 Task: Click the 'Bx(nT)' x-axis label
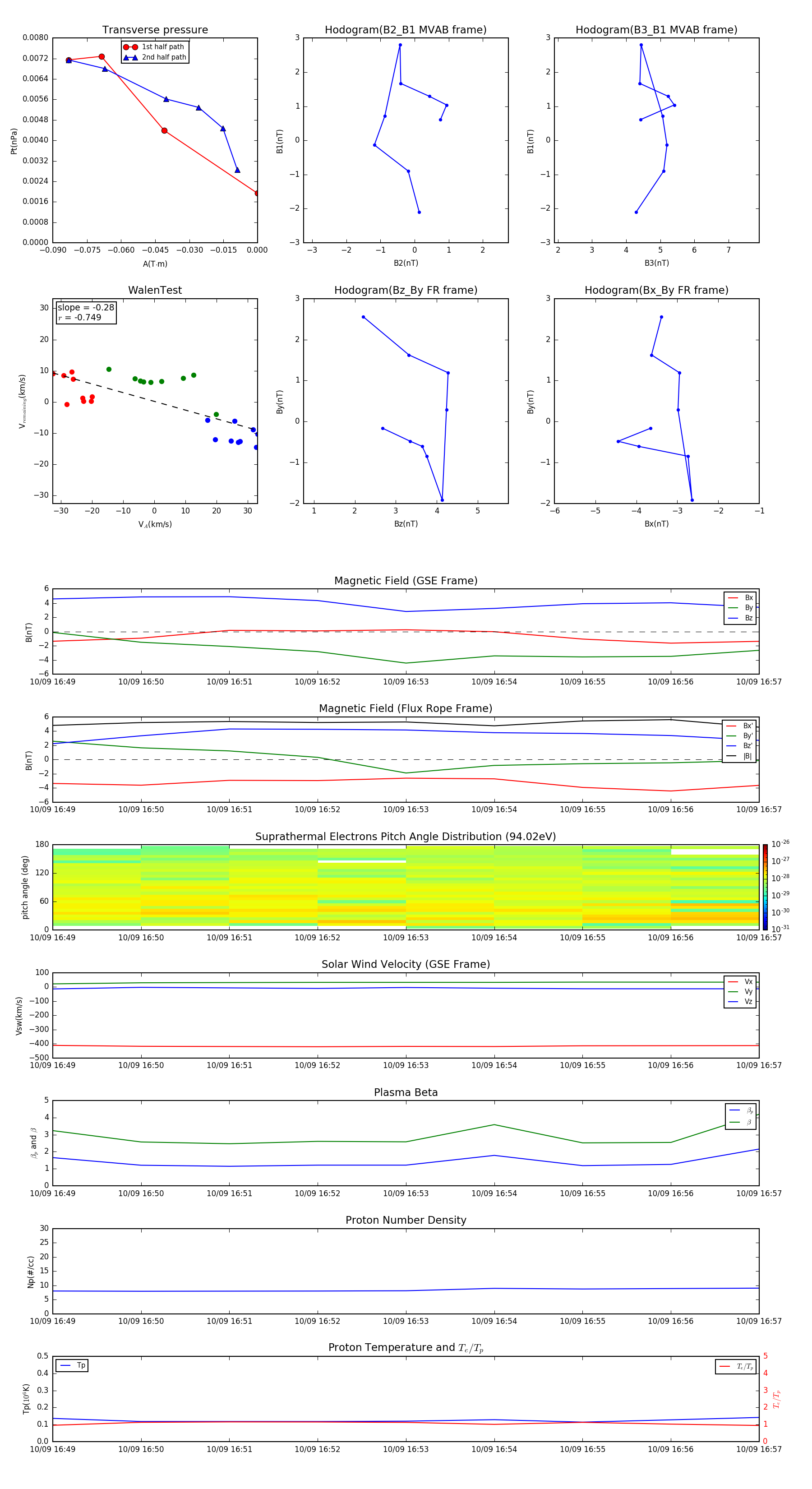[x=656, y=524]
